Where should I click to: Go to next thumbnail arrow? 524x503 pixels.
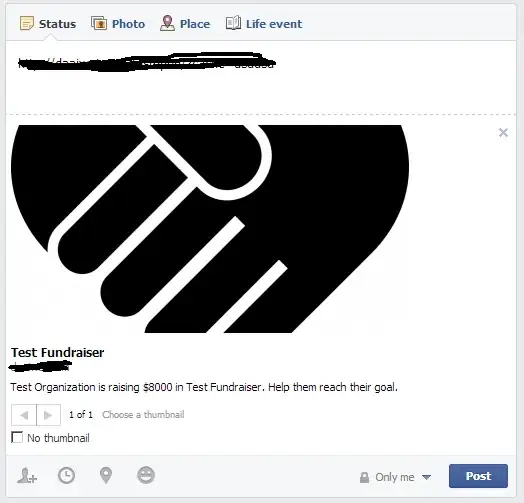(x=48, y=415)
